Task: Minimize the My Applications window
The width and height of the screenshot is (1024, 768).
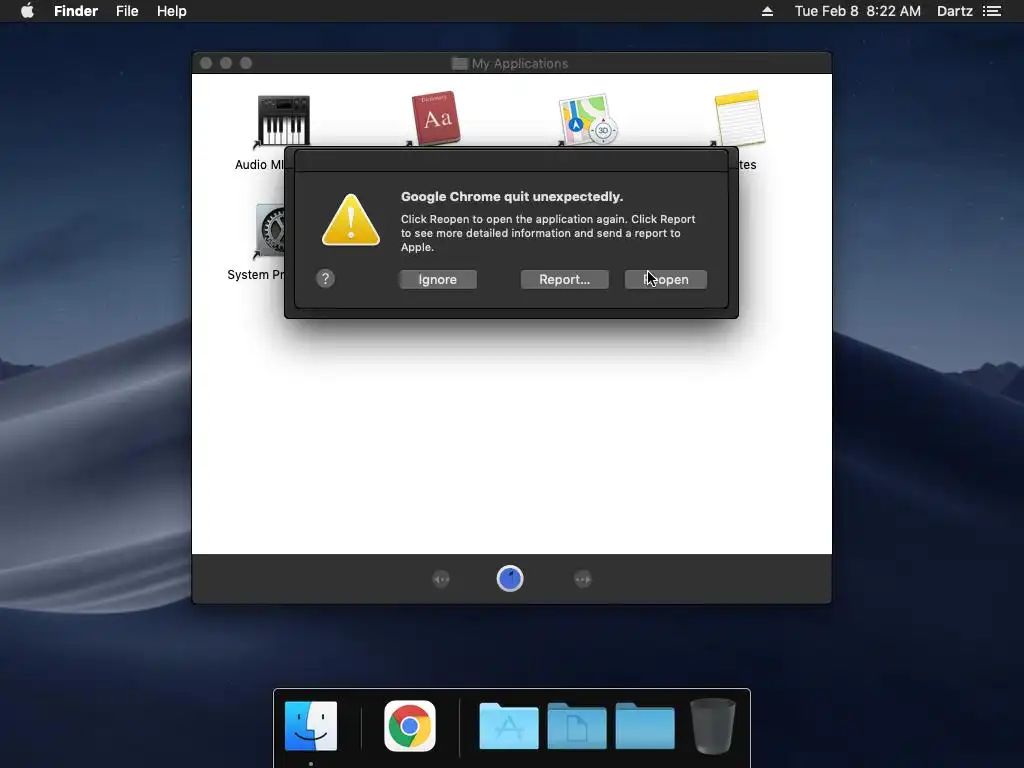Action: (226, 63)
